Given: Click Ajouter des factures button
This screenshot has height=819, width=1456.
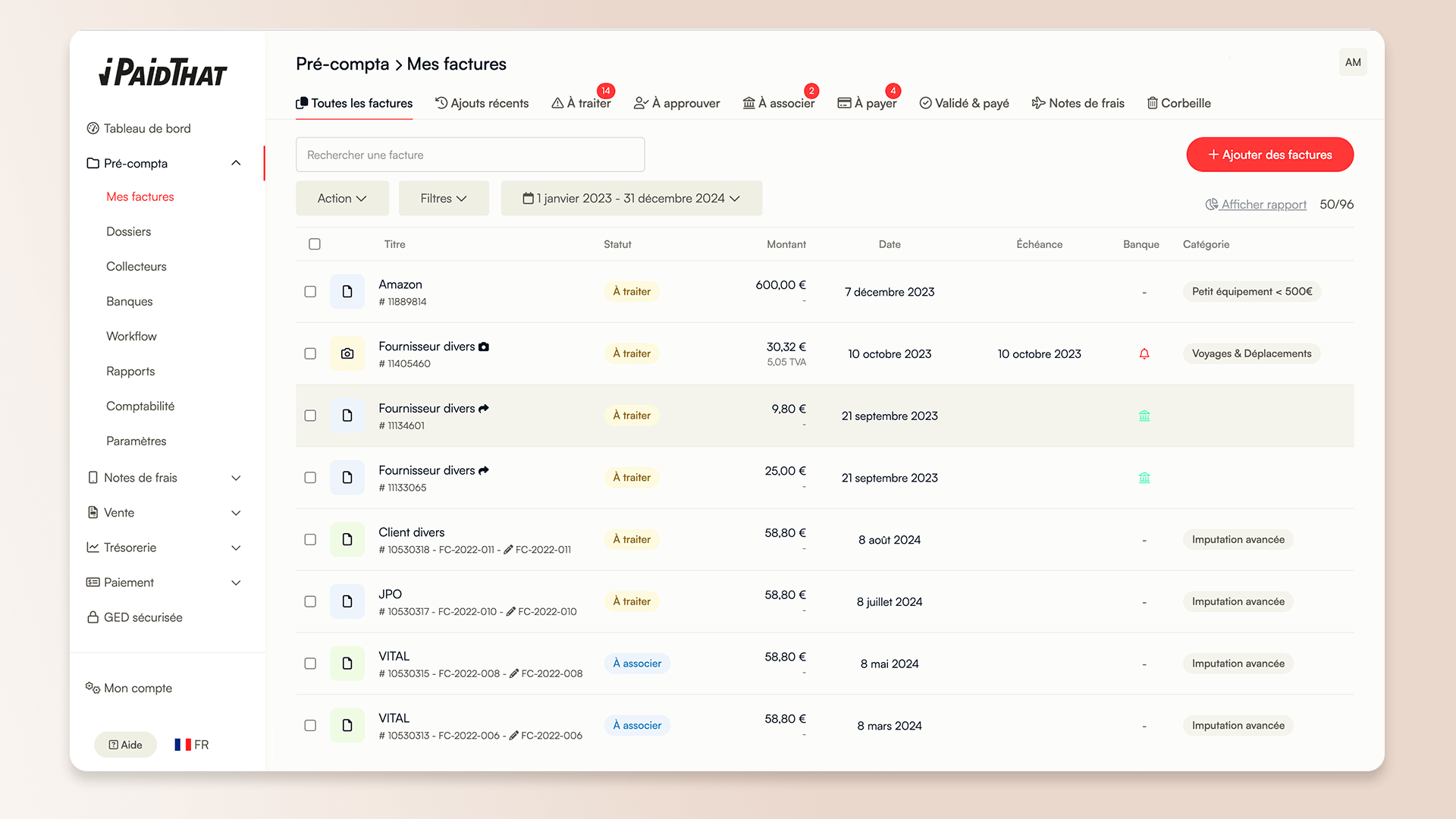Looking at the screenshot, I should tap(1269, 155).
